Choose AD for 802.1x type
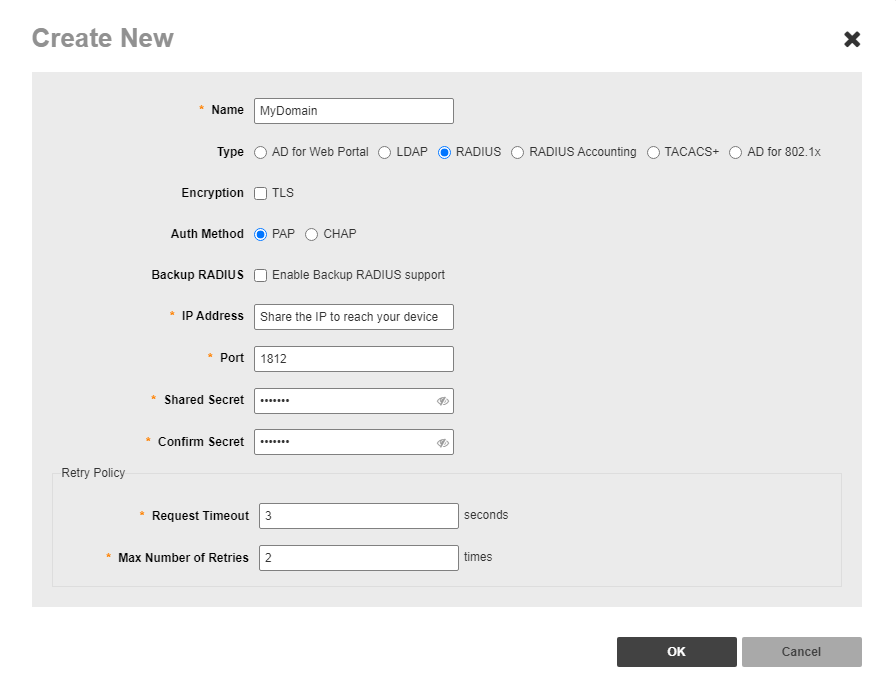Image resolution: width=896 pixels, height=691 pixels. click(735, 153)
